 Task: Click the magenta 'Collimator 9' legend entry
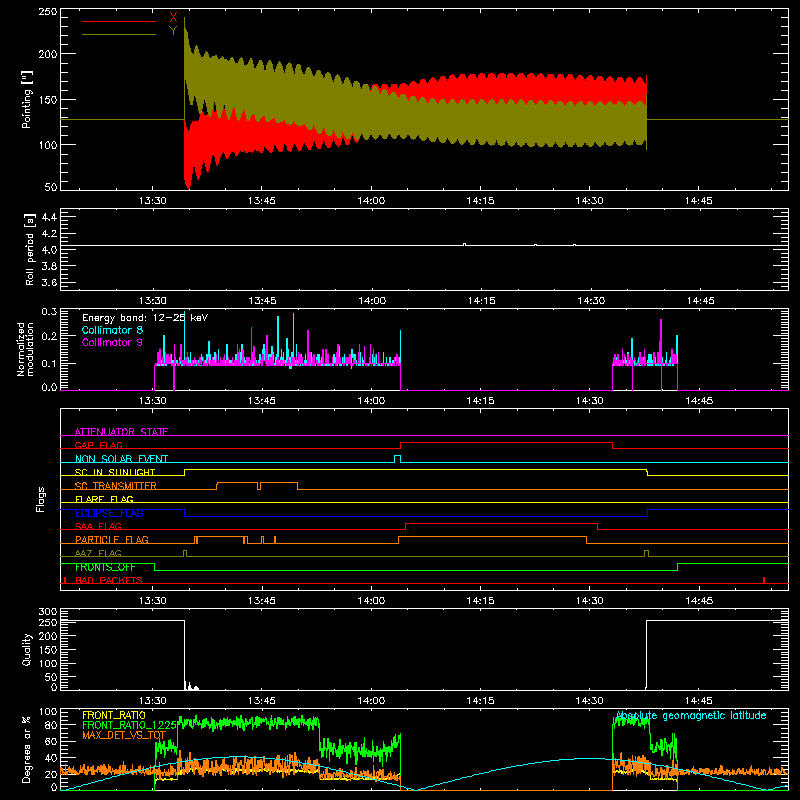tap(112, 342)
